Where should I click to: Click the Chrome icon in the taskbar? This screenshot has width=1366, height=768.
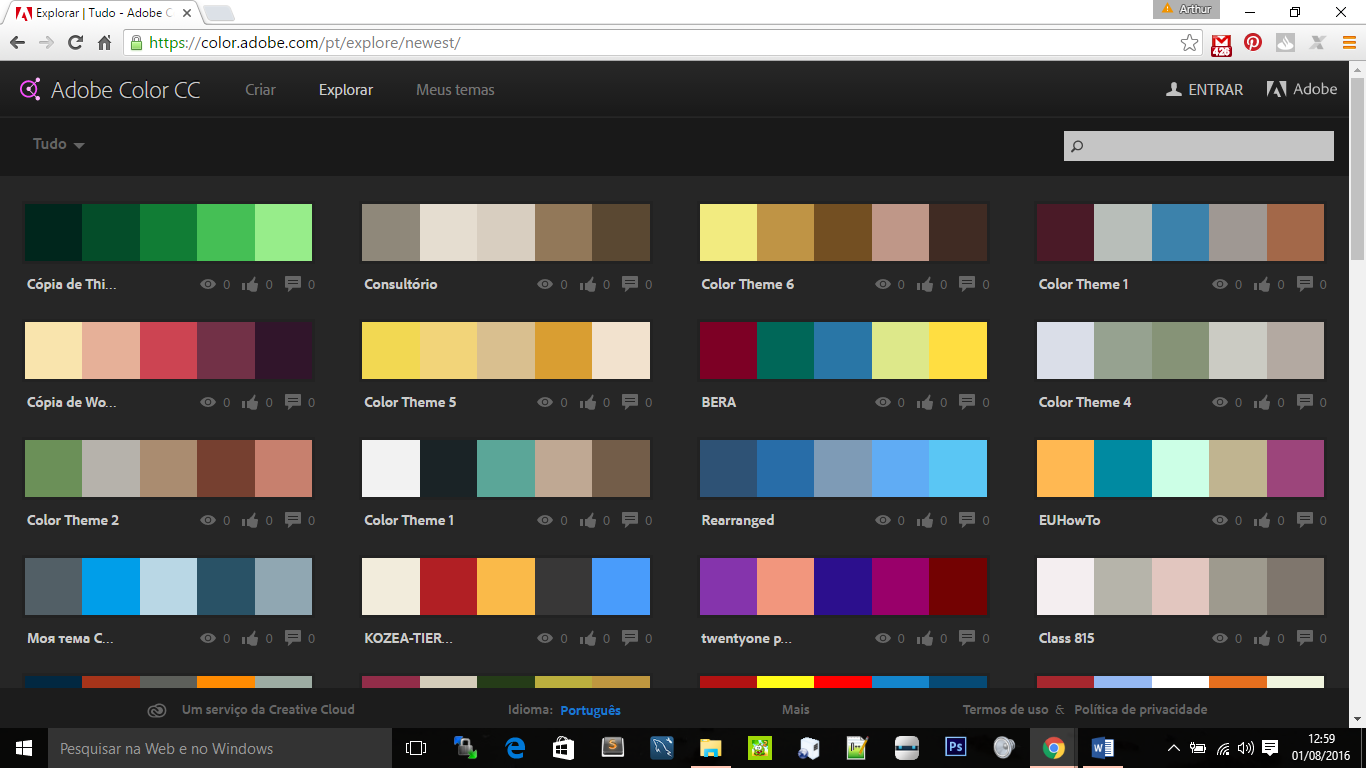pos(1053,747)
